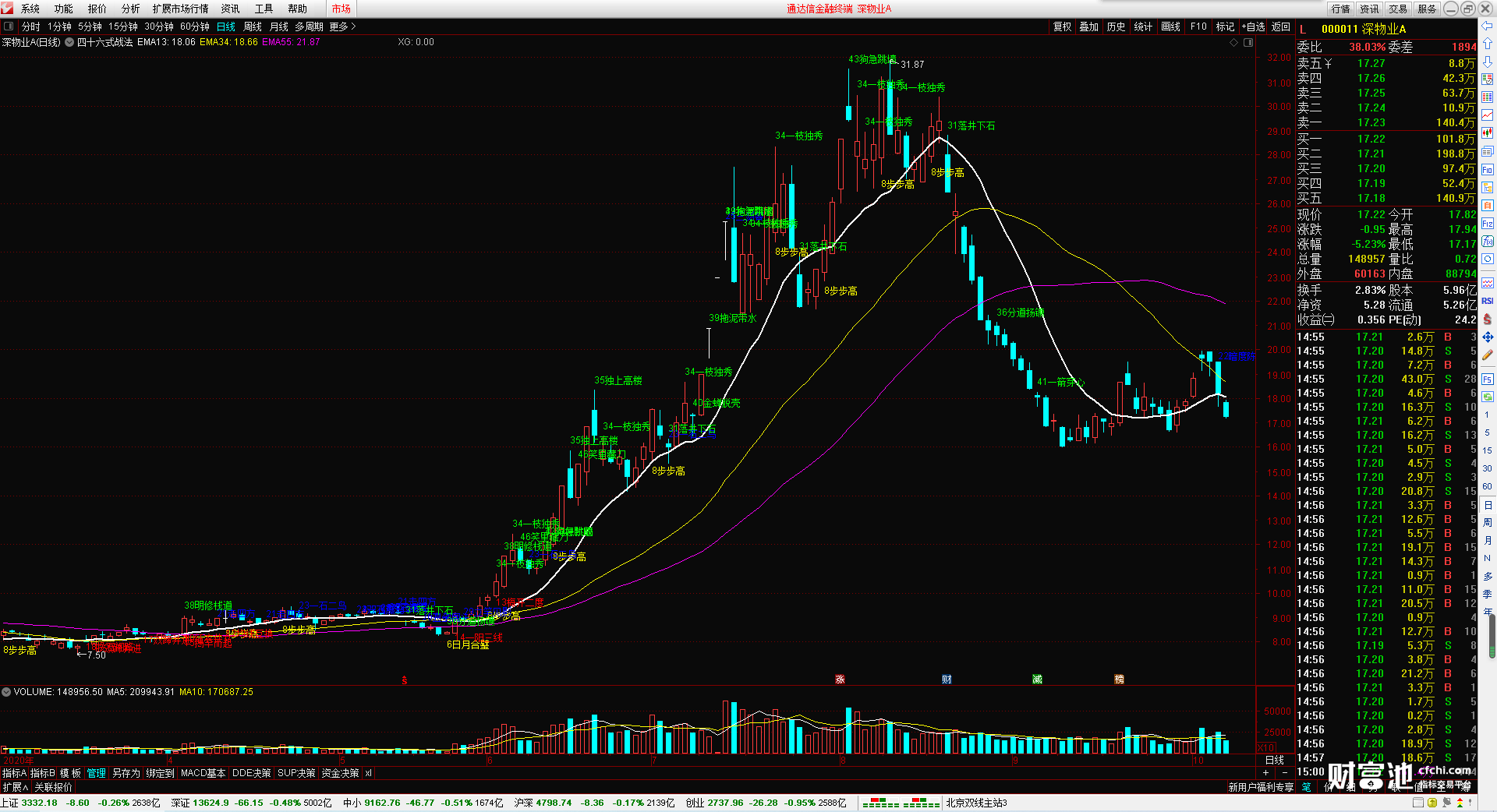Click the 交易 button at top right
This screenshot has height=812, width=1497.
point(1398,9)
